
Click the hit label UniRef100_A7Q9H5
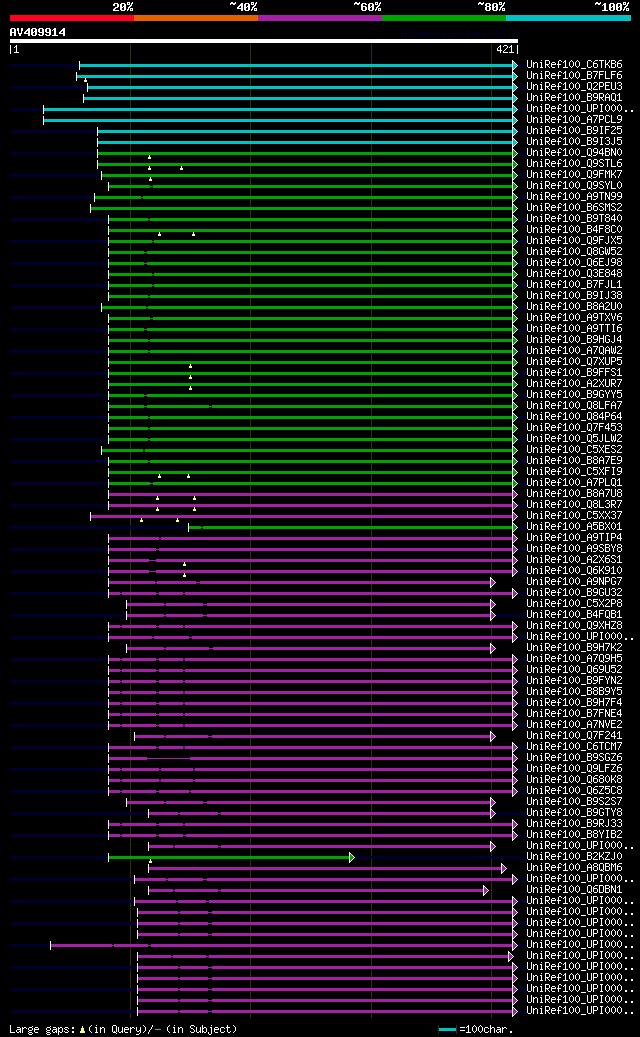[574, 659]
